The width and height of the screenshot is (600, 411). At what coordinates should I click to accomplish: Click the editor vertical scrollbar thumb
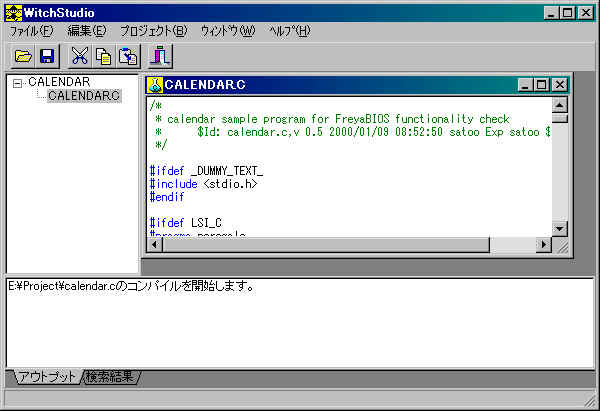point(559,117)
